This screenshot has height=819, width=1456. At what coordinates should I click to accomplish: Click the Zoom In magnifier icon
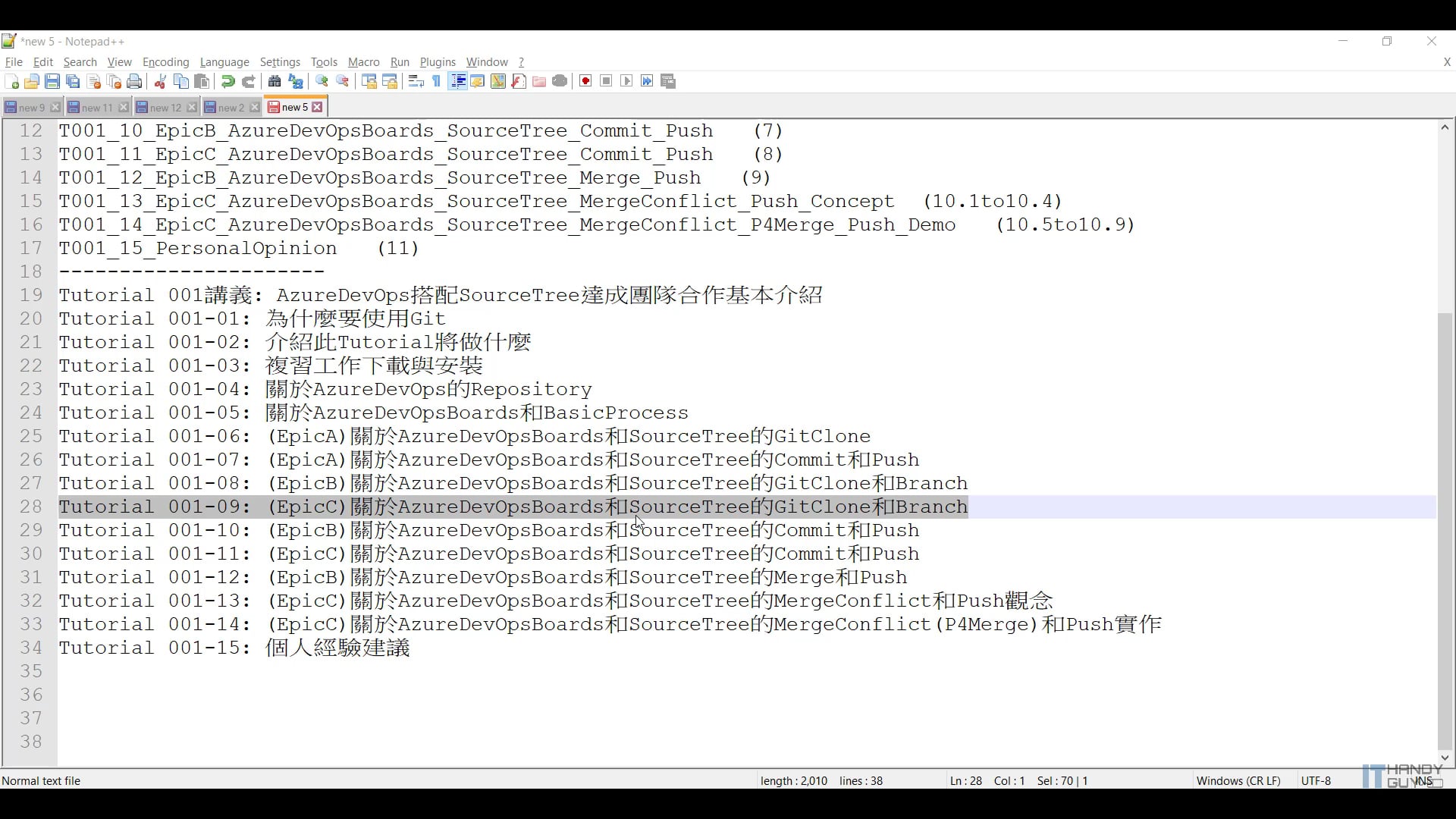pos(320,81)
